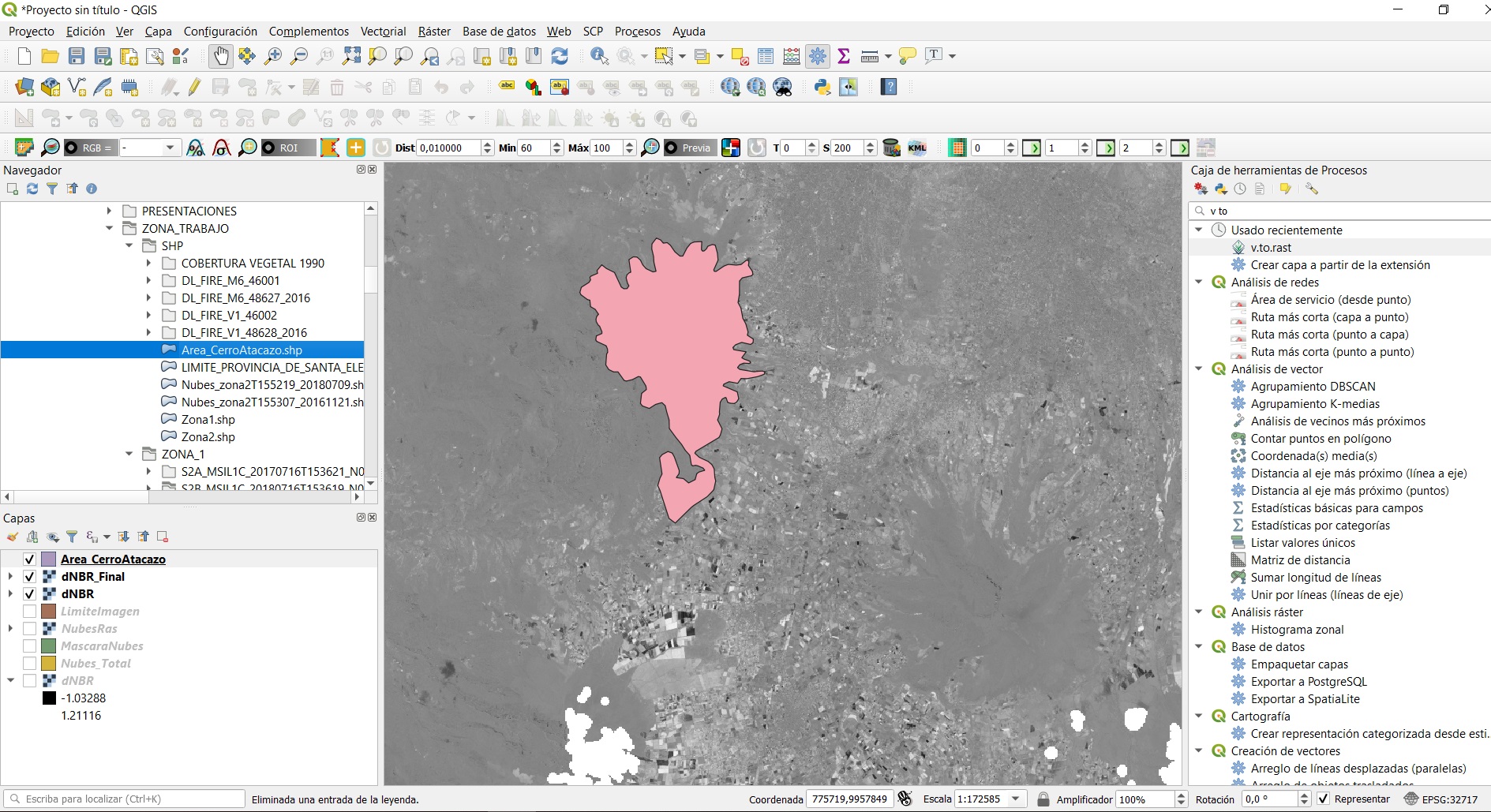Select the v.to.rast algorithm
This screenshot has width=1491, height=812.
point(1271,248)
